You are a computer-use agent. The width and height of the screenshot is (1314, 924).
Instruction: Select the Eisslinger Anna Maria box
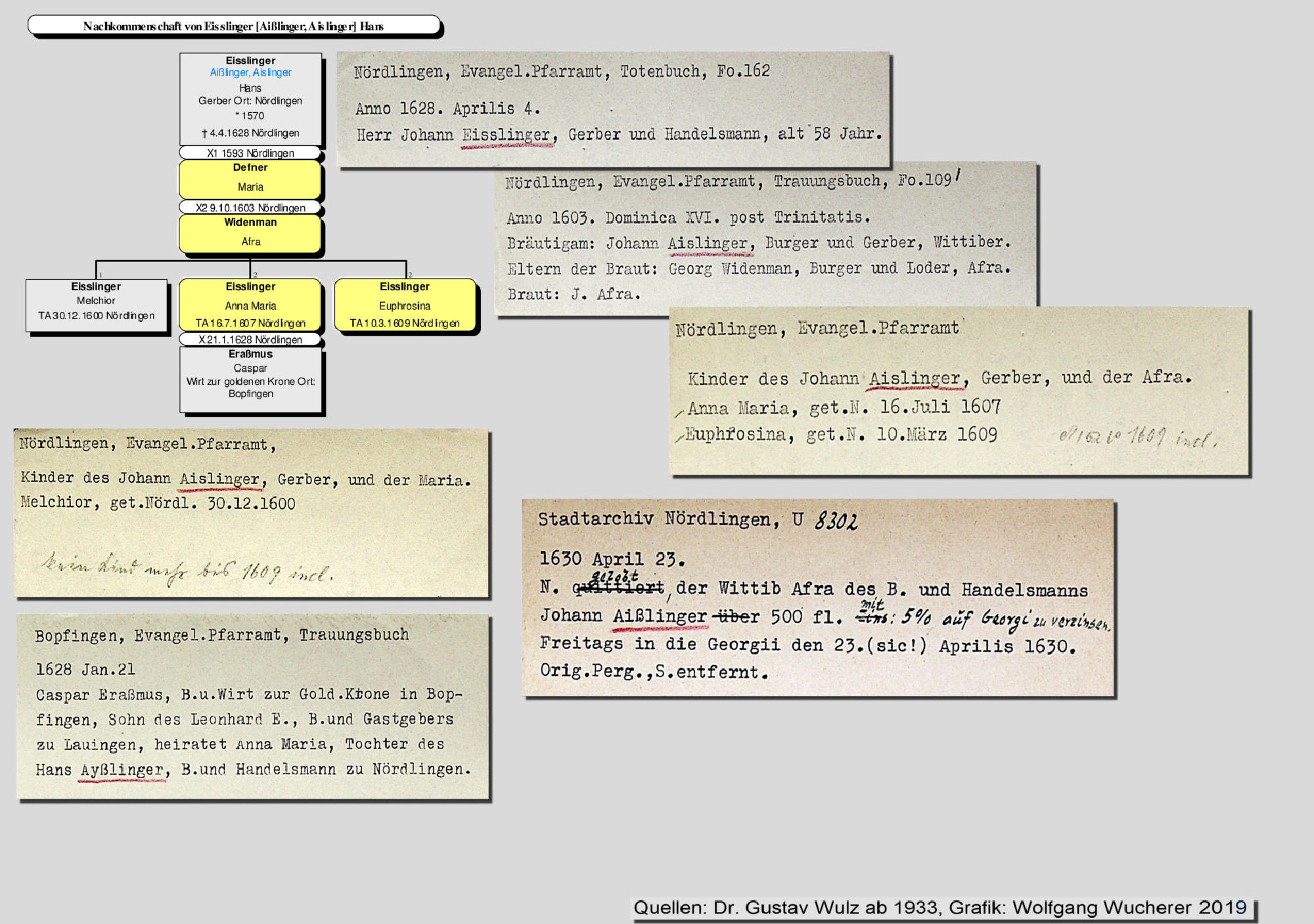coord(250,305)
